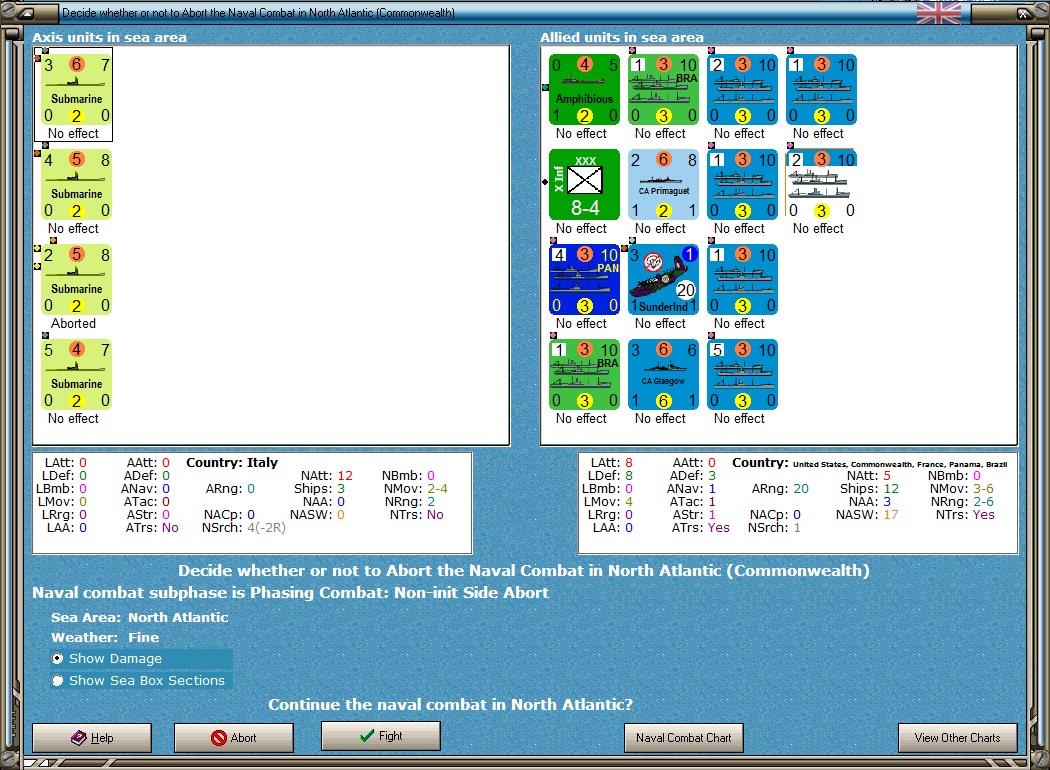1050x770 pixels.
Task: Select the X Inf 8-4 corps counter
Action: point(585,185)
